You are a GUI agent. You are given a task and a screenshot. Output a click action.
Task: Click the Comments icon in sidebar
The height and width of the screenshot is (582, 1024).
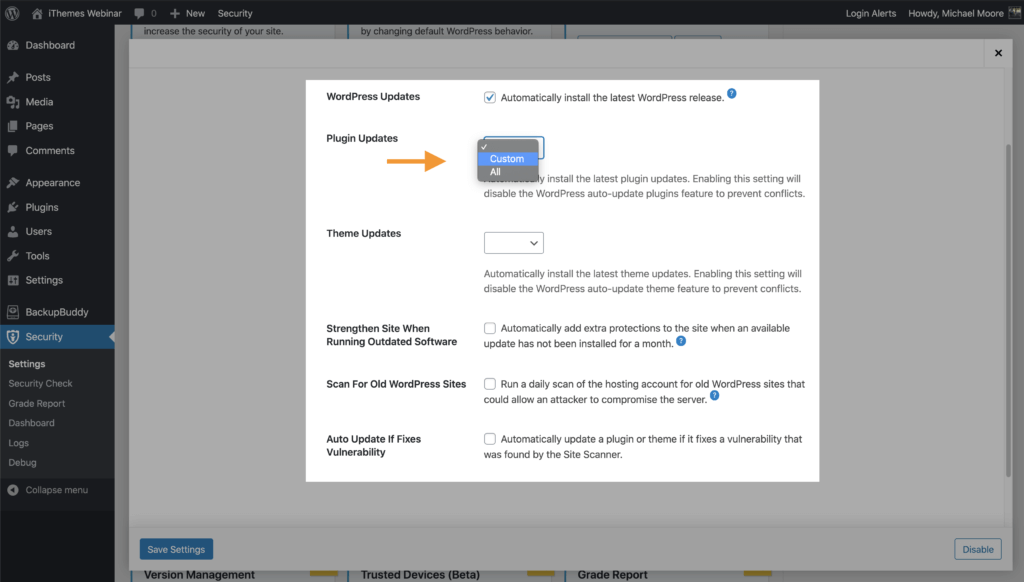[x=13, y=150]
